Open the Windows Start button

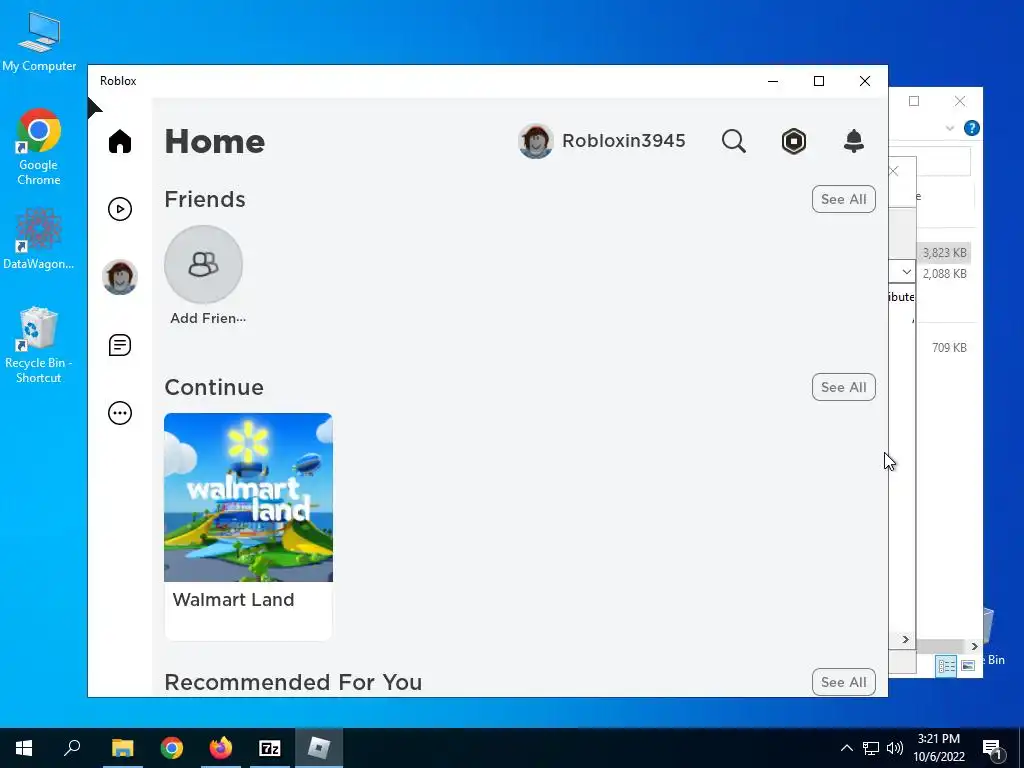(x=24, y=748)
